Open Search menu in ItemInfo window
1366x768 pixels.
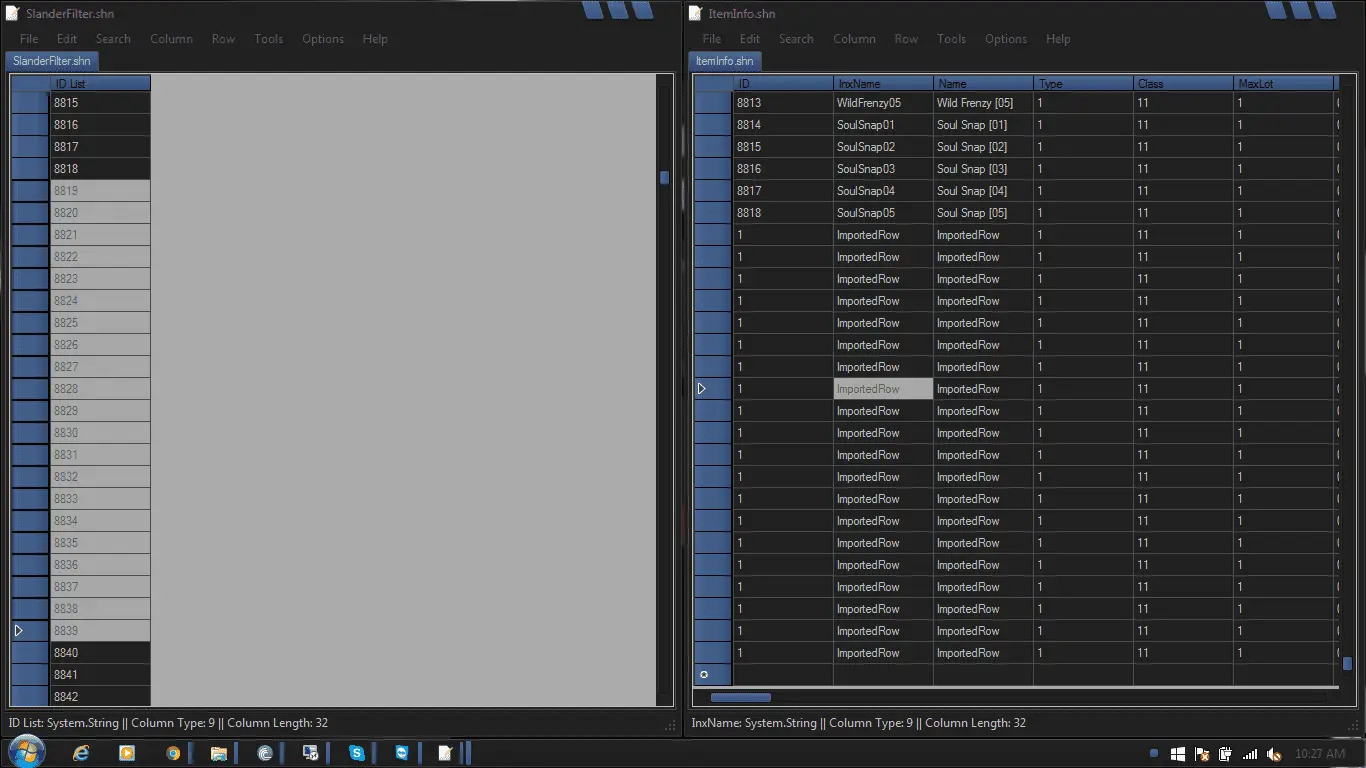click(796, 39)
